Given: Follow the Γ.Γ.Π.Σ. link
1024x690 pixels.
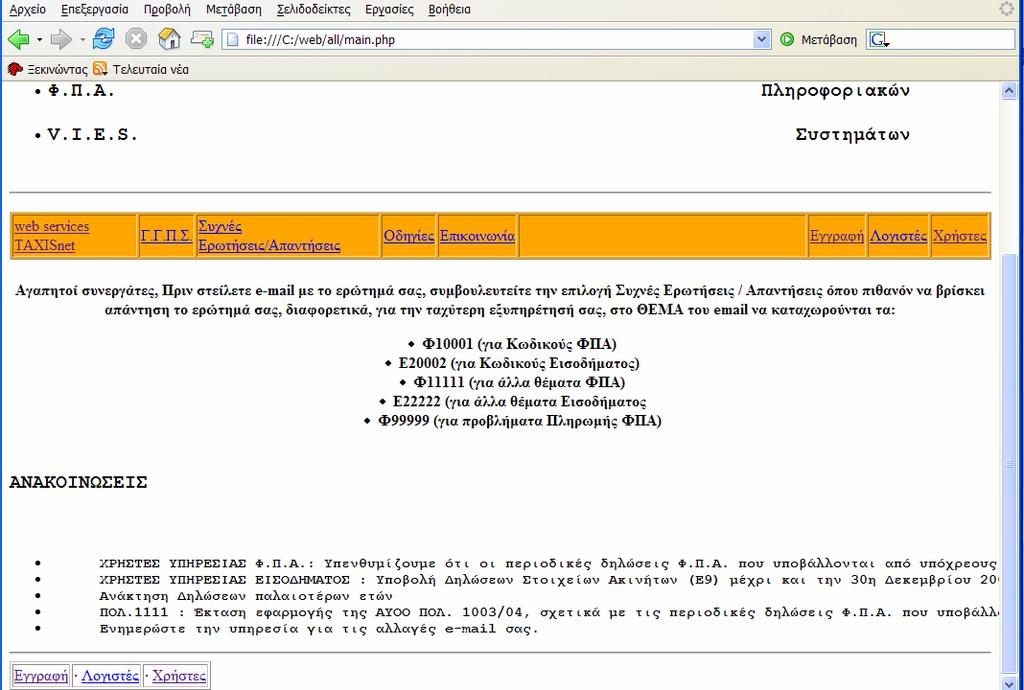Looking at the screenshot, I should [167, 236].
